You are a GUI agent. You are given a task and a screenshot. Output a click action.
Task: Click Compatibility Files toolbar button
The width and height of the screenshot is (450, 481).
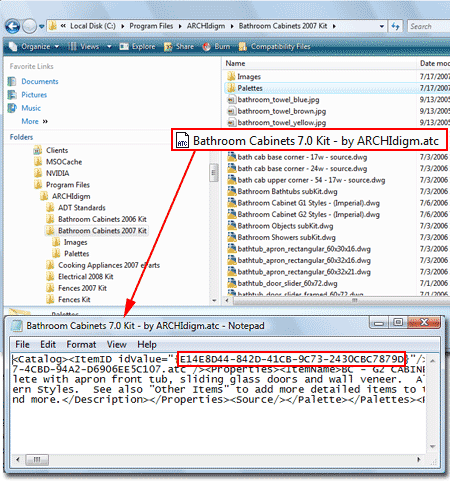[275, 46]
